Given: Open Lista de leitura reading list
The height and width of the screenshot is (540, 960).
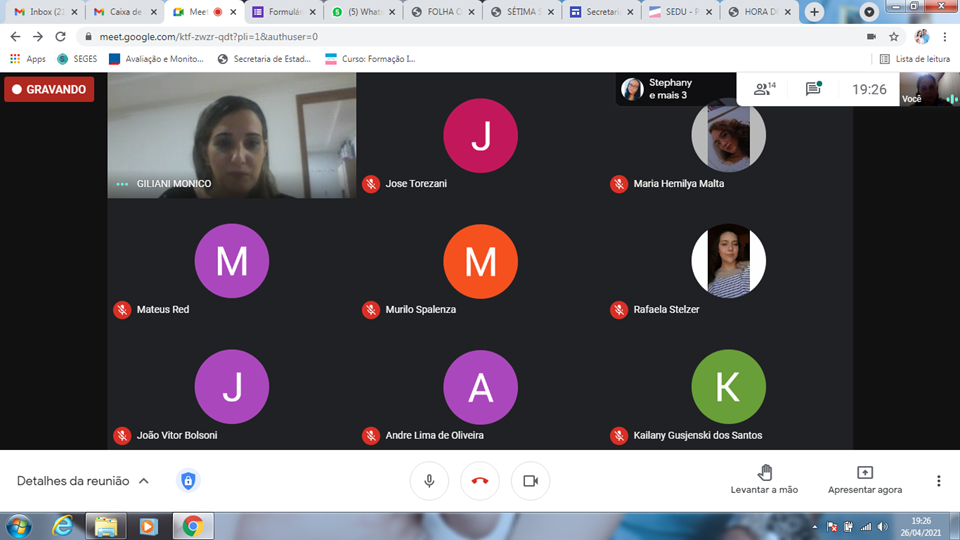Looking at the screenshot, I should coord(914,59).
